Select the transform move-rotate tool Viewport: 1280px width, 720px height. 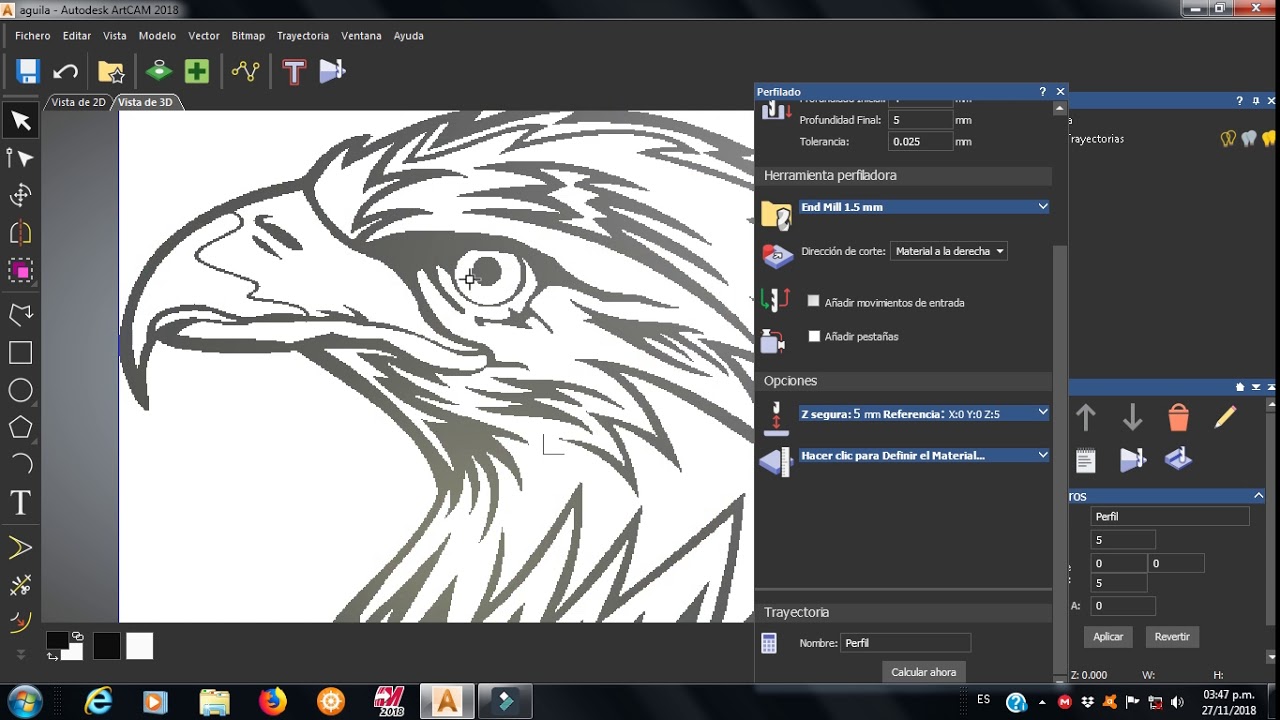pyautogui.click(x=20, y=195)
